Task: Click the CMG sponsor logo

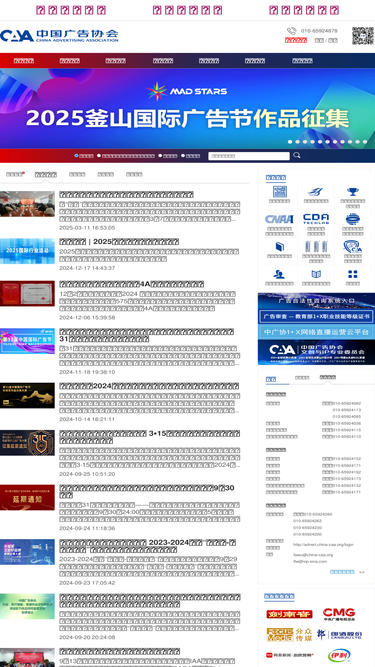Action: (339, 613)
